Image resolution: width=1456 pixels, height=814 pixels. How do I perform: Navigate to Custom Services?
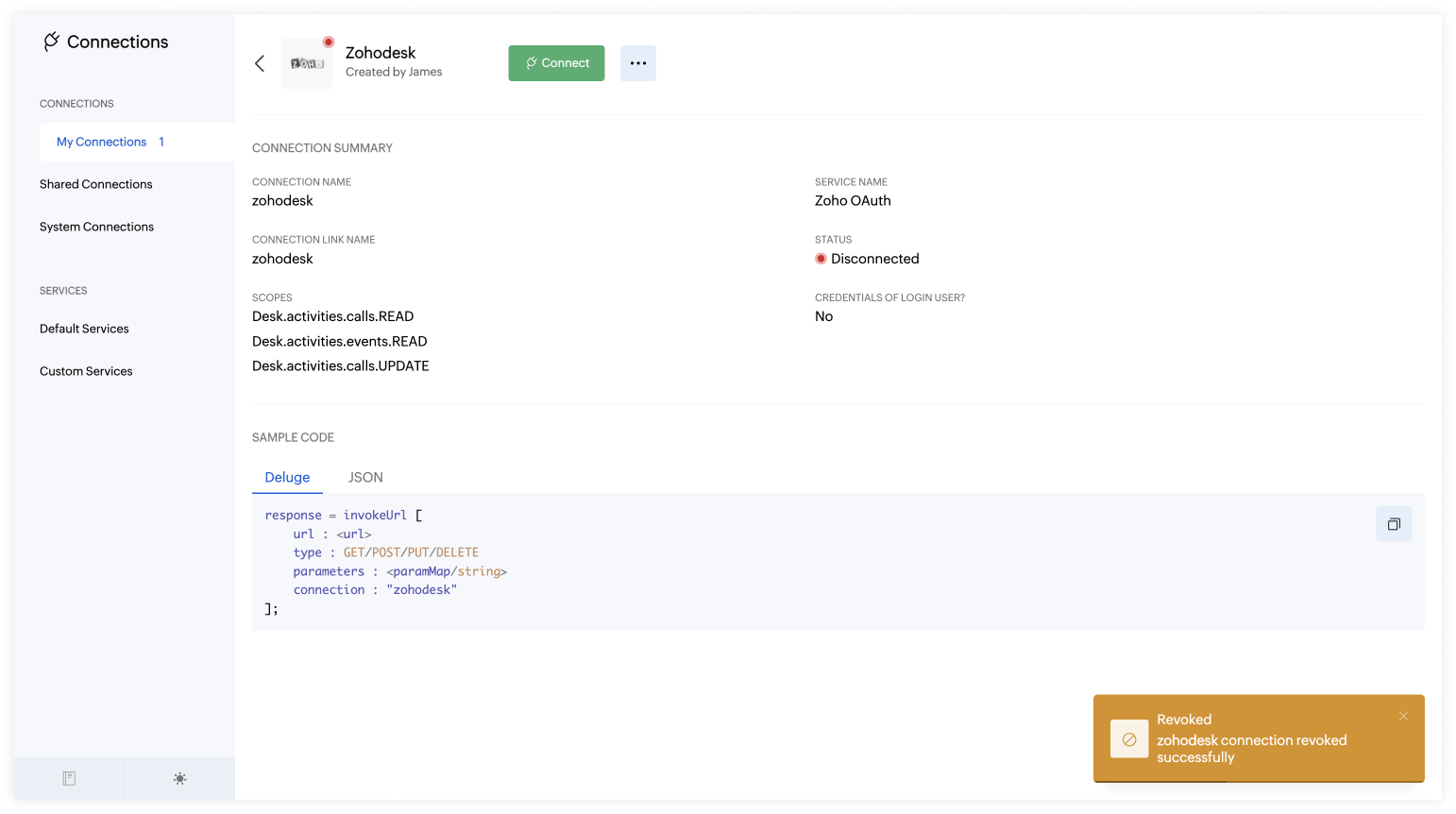pos(86,371)
